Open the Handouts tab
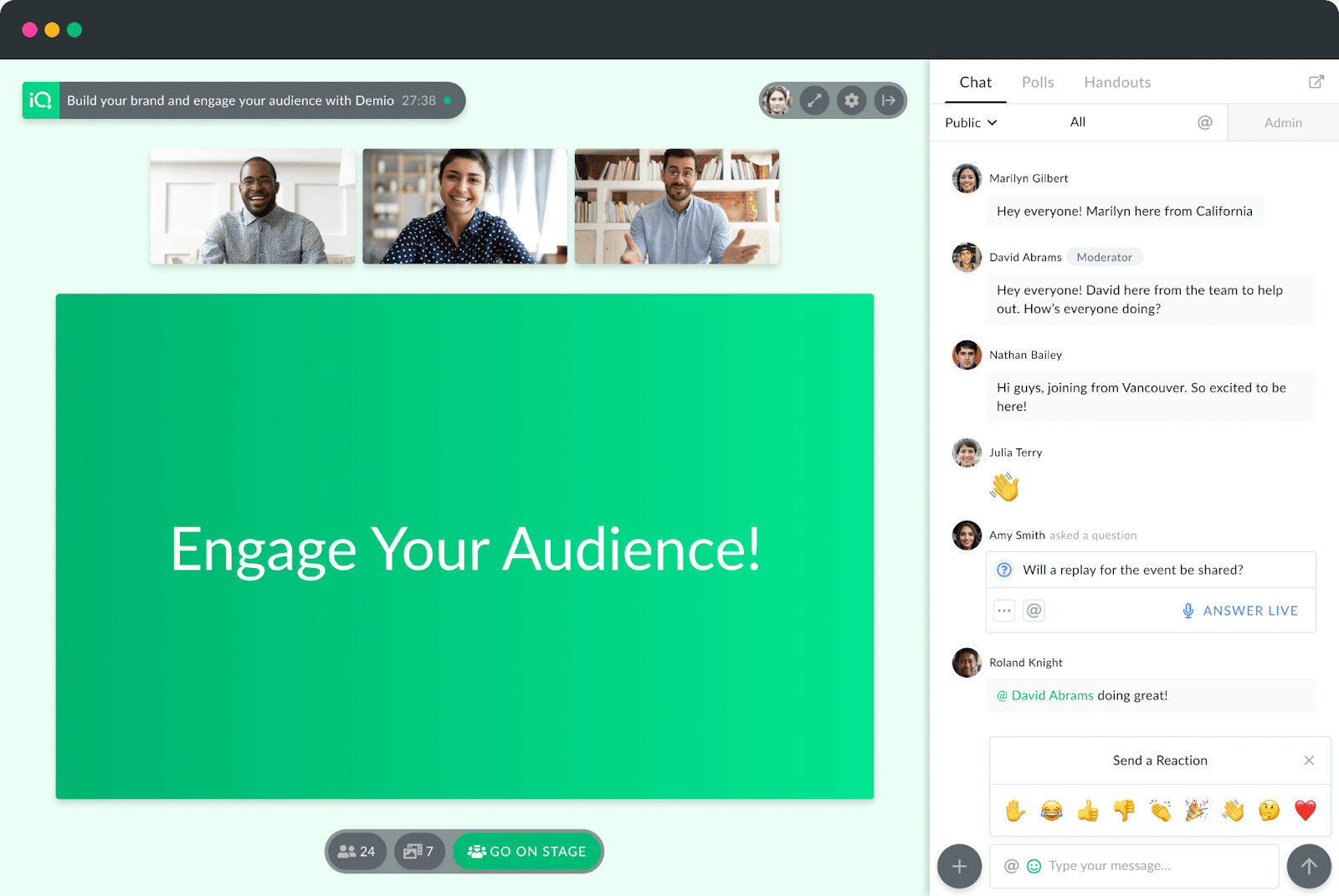1339x896 pixels. tap(1117, 81)
